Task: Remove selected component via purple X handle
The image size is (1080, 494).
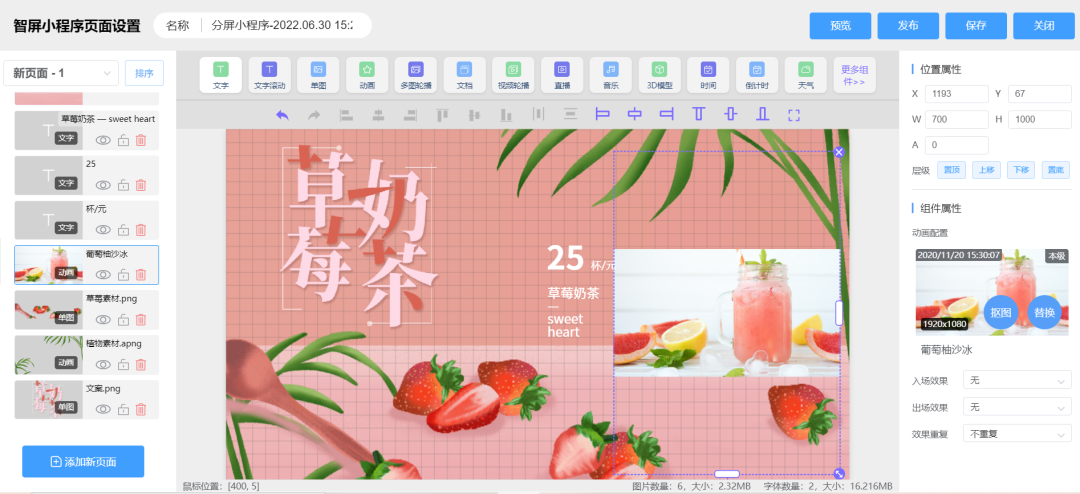Action: pos(839,152)
